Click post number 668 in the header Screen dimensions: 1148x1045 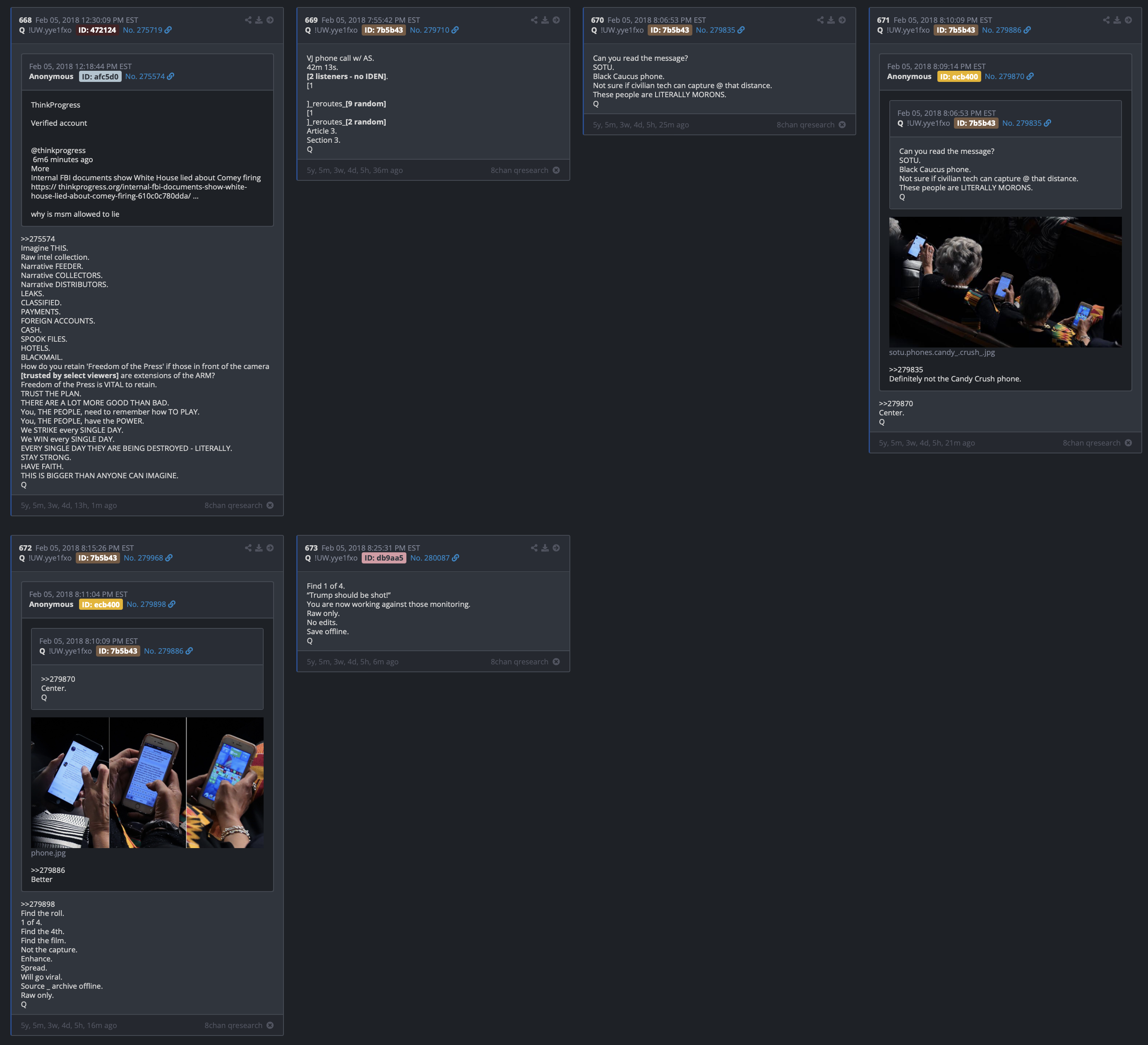[25, 20]
